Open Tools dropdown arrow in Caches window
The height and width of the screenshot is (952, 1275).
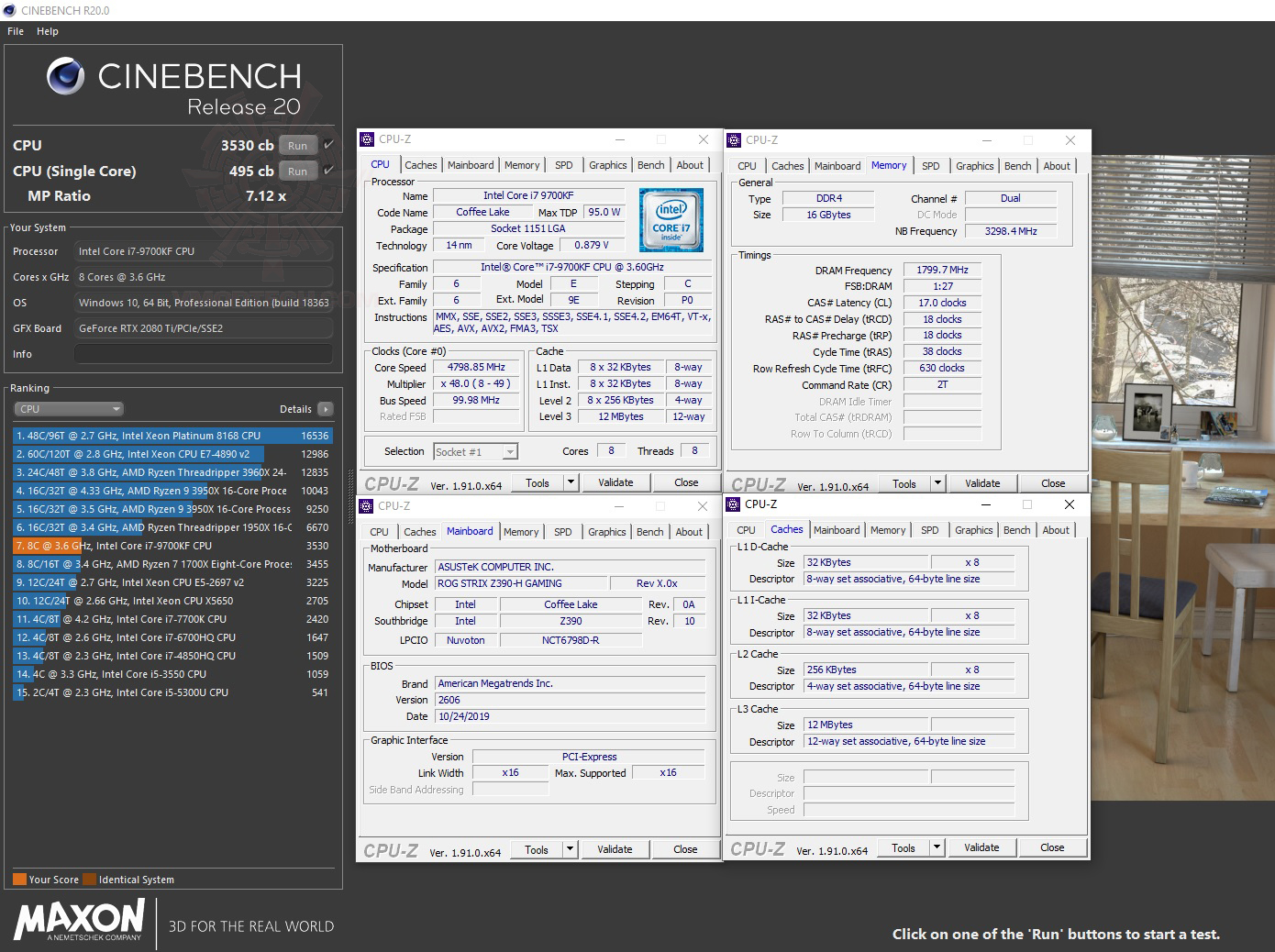tap(937, 847)
